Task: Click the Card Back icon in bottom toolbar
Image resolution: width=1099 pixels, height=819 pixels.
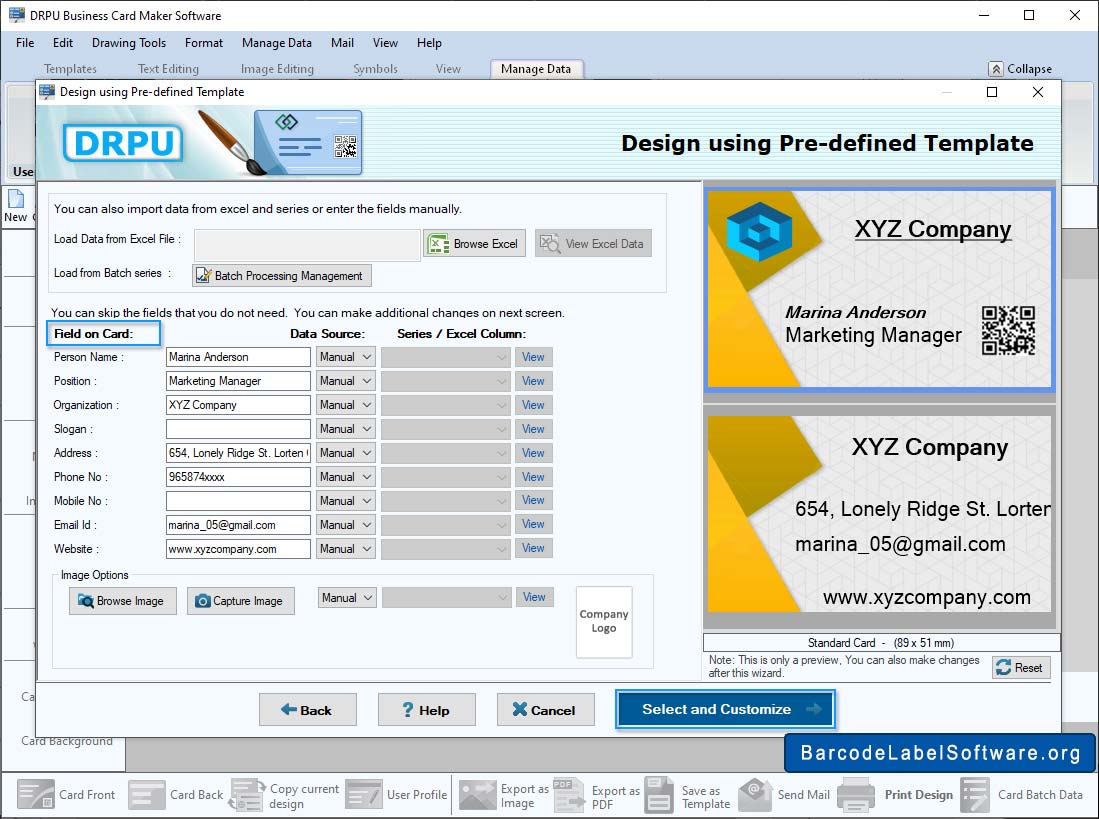Action: [x=146, y=794]
